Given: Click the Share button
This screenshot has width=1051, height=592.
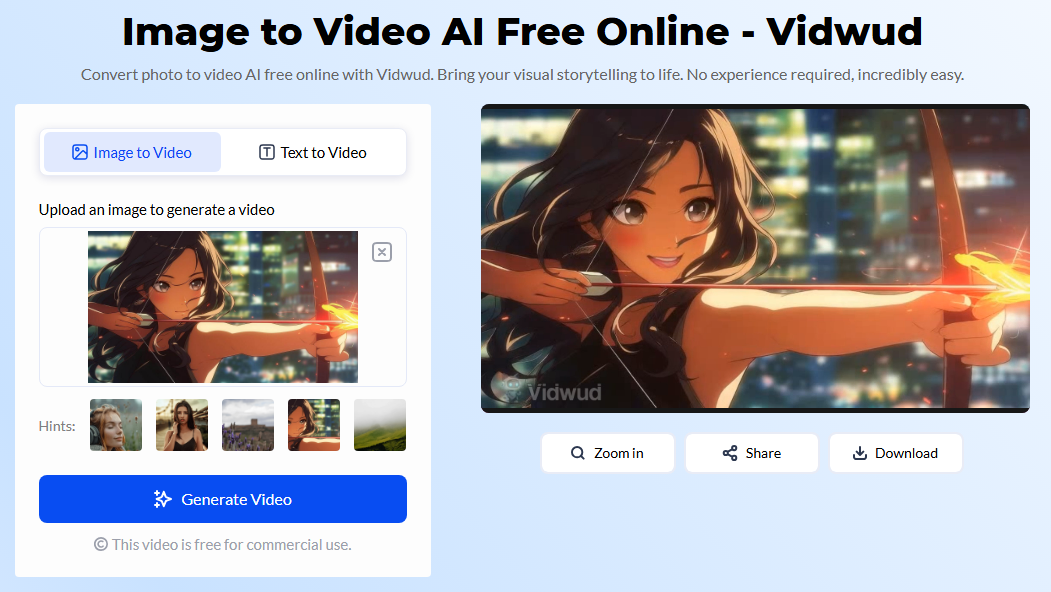Looking at the screenshot, I should 751,453.
